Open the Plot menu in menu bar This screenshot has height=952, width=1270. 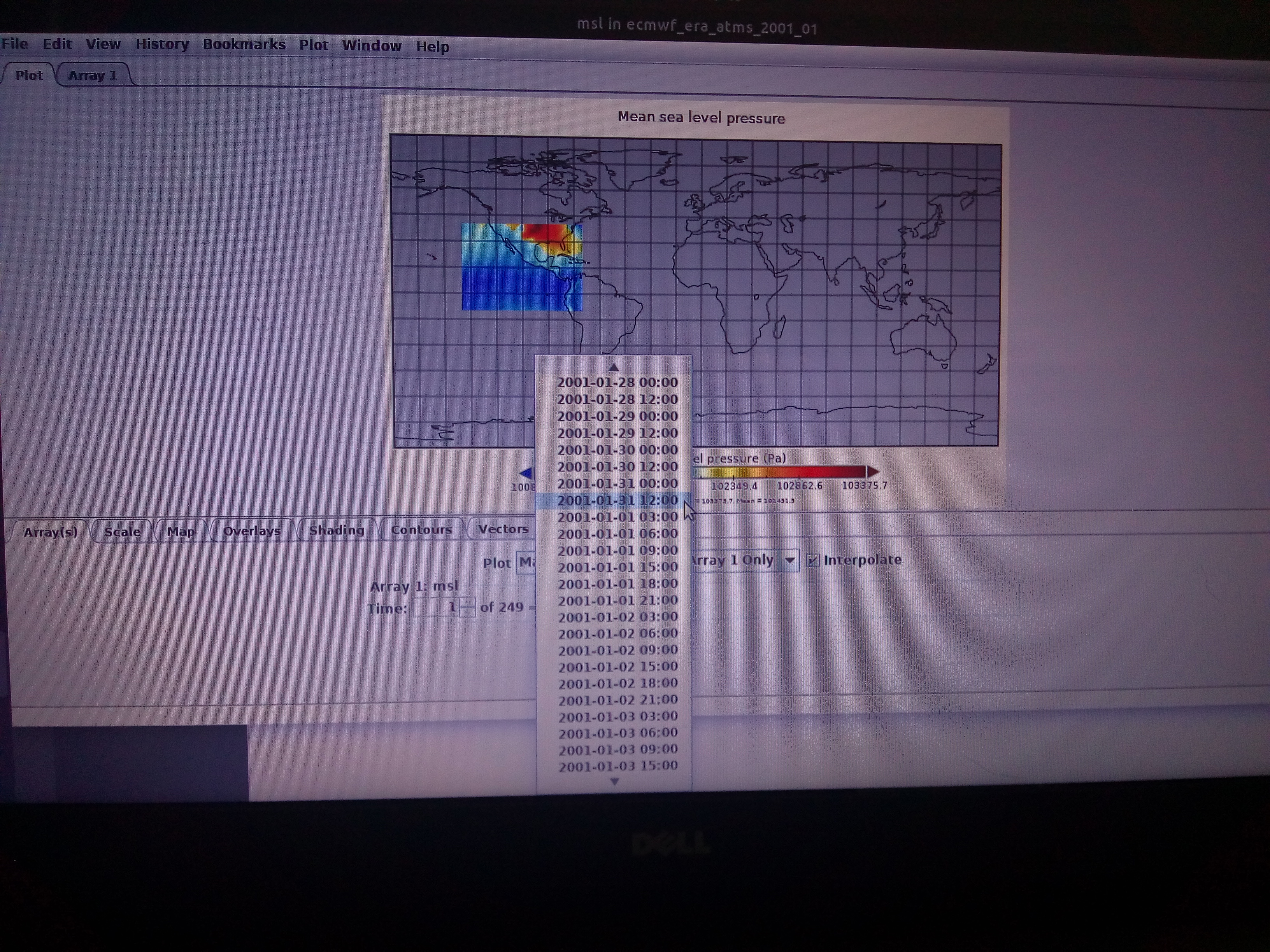tap(314, 45)
